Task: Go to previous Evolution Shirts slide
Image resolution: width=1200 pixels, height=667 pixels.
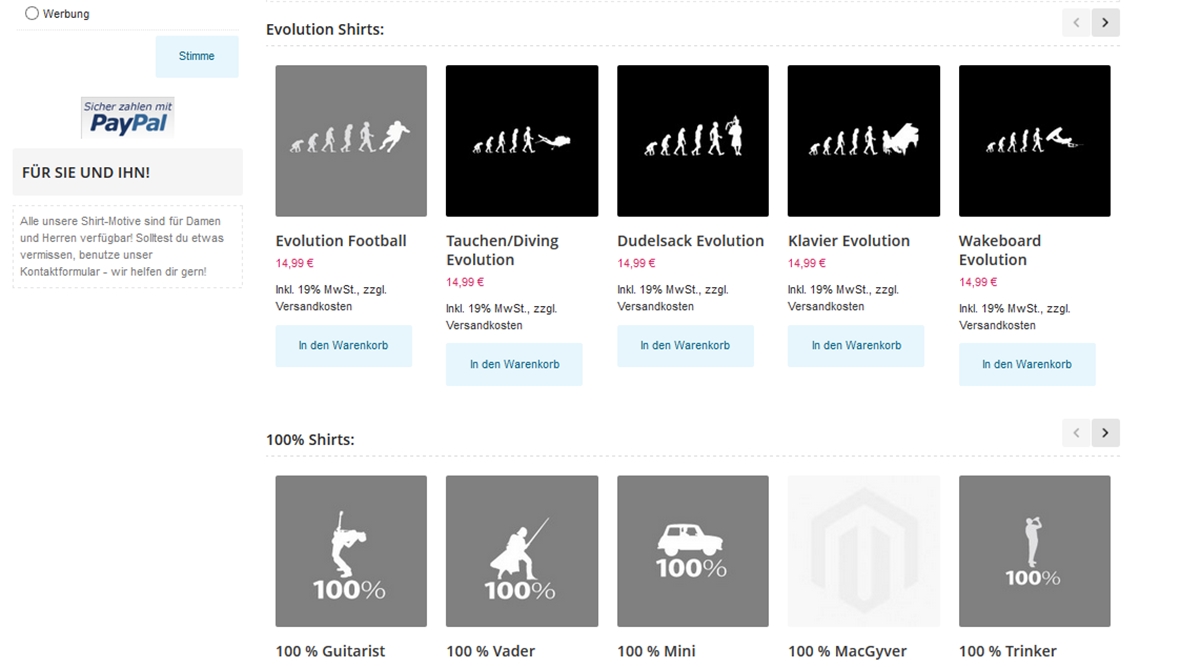Action: tap(1076, 22)
